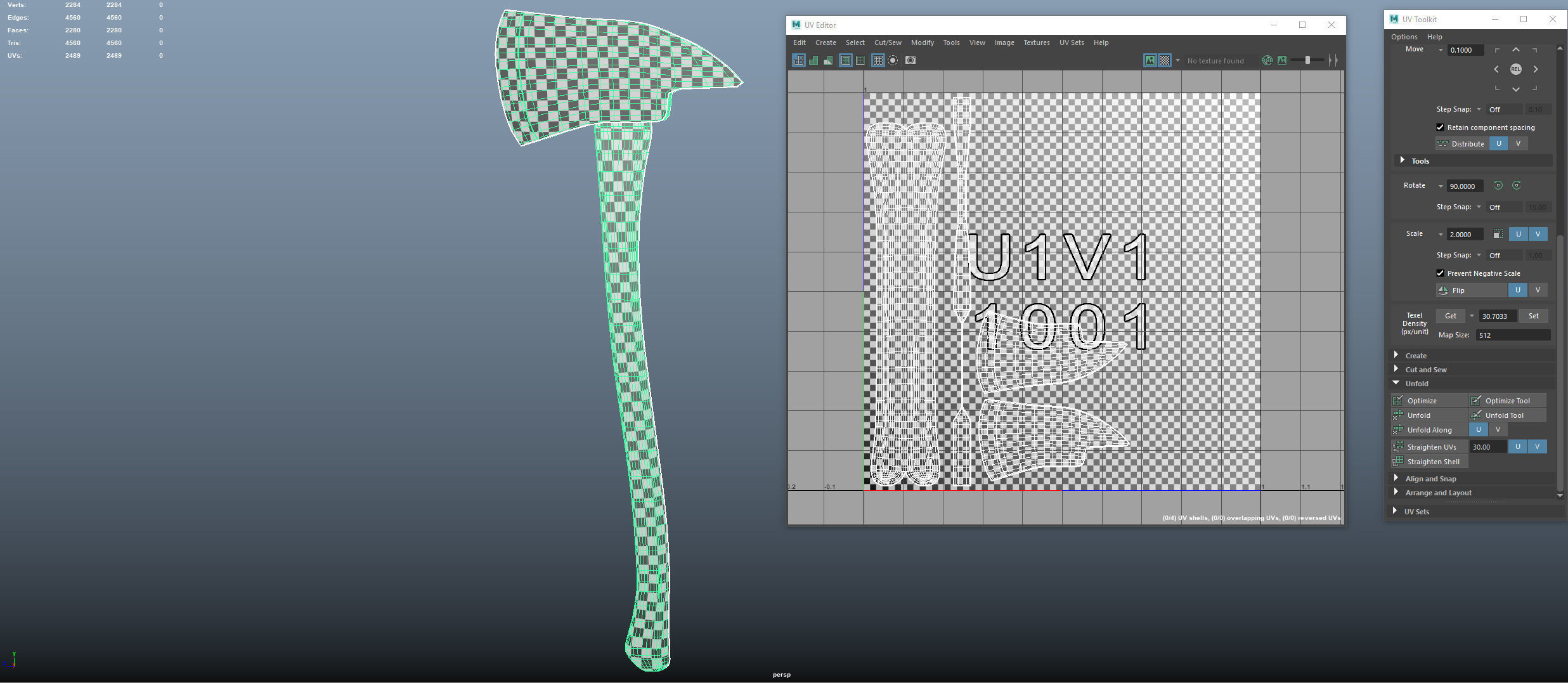Click Straighten Shell button
Viewport: 1568px width, 683px height.
point(1429,462)
